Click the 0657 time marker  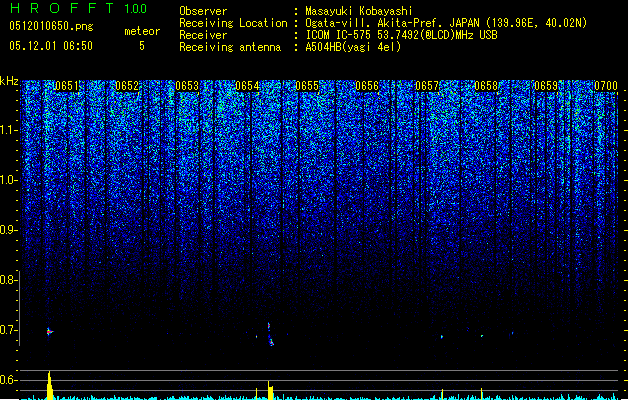427,86
